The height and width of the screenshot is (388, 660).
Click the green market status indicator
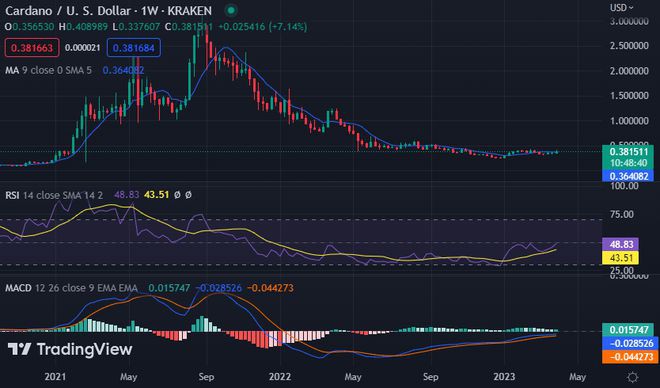coord(231,10)
